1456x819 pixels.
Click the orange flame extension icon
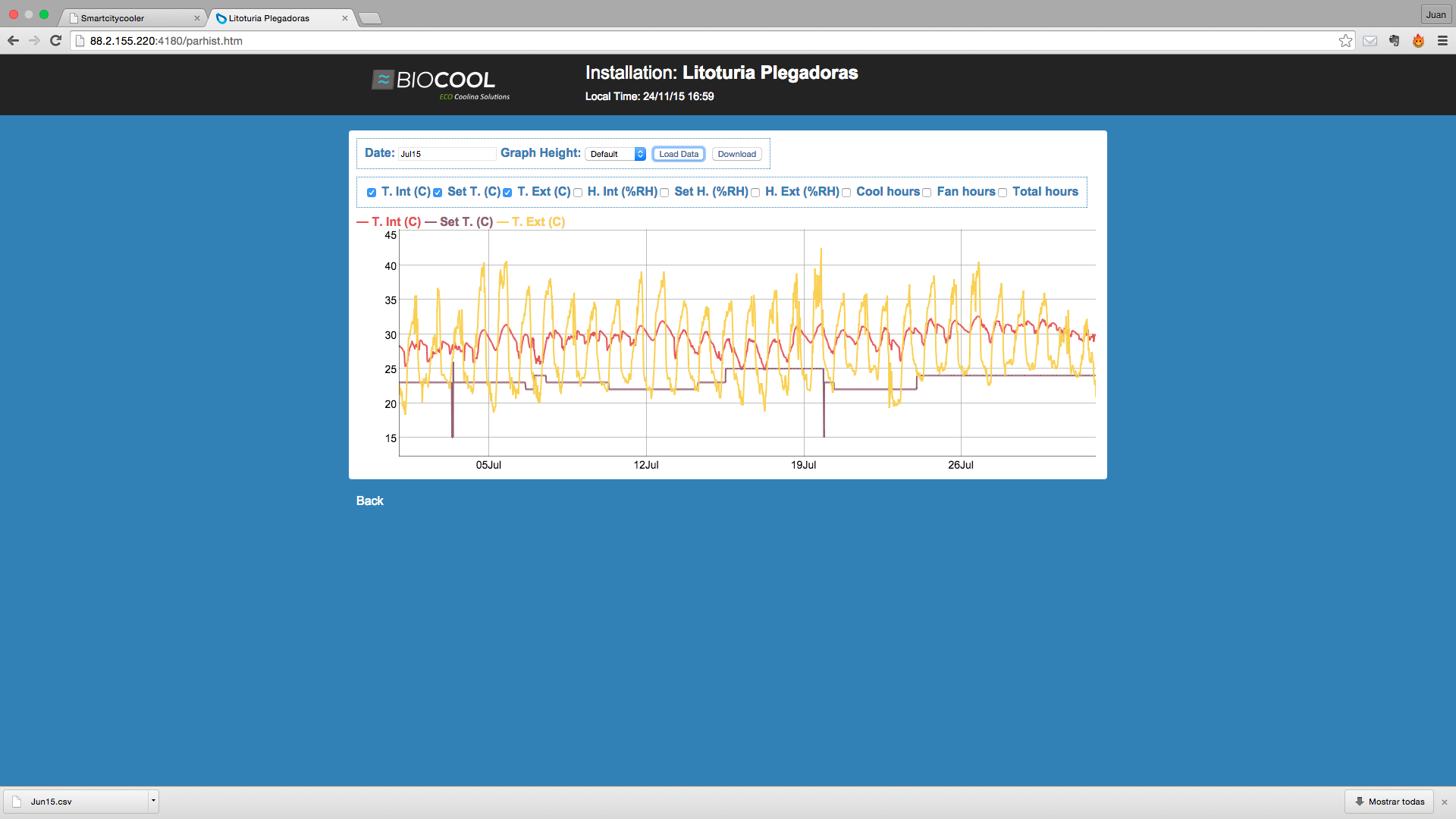pos(1418,41)
